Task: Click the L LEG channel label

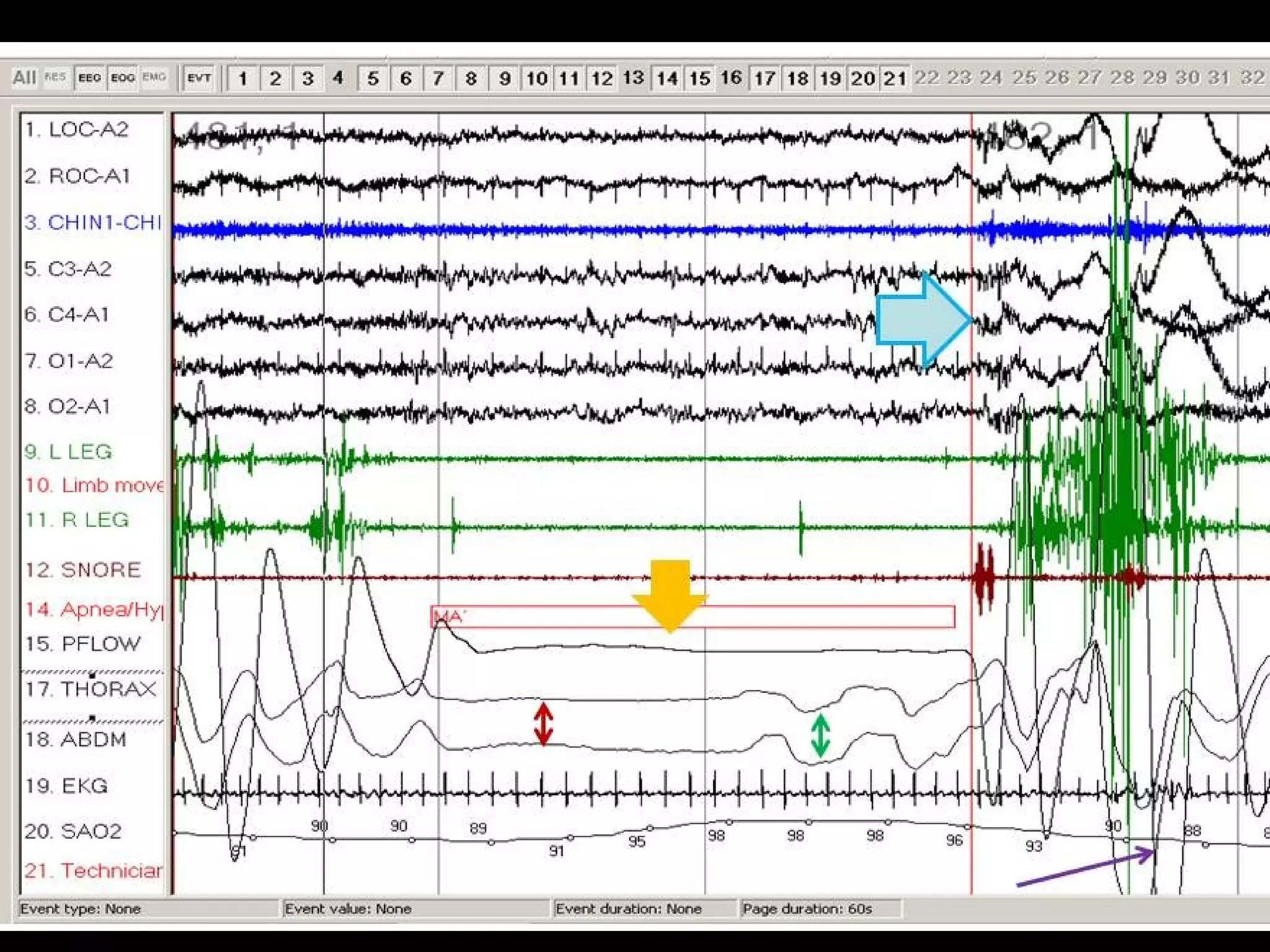Action: coord(69,452)
